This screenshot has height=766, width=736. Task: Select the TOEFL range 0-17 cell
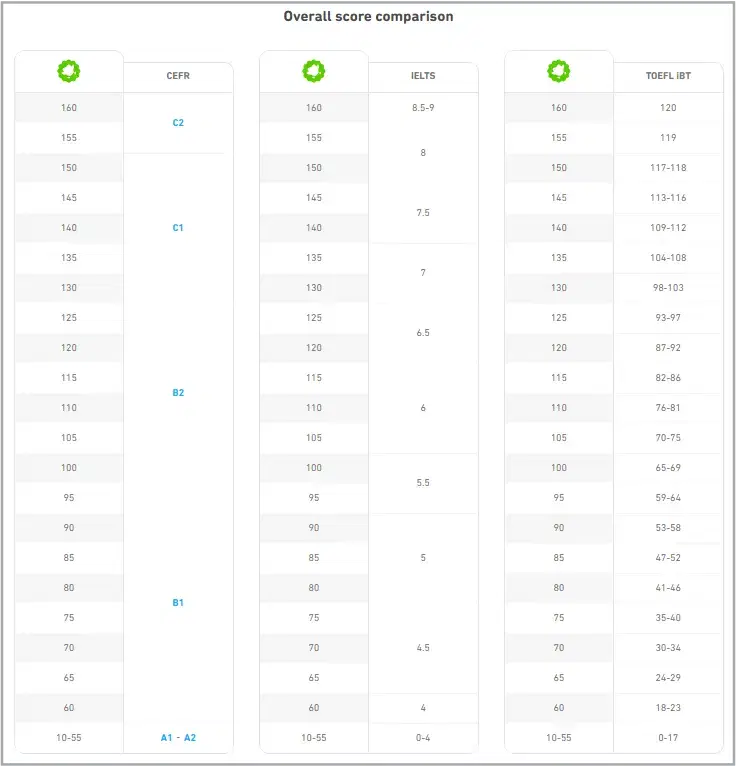668,738
